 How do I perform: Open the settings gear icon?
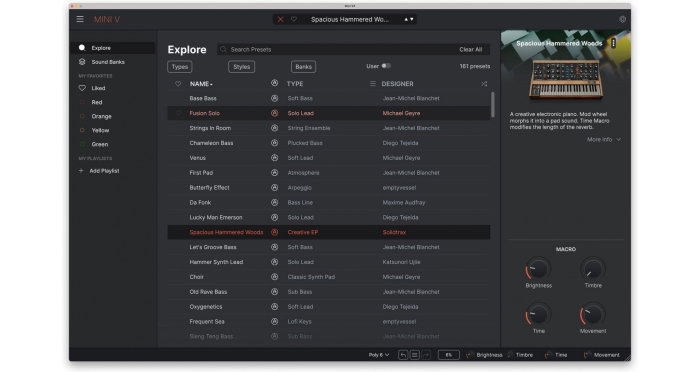coord(622,19)
